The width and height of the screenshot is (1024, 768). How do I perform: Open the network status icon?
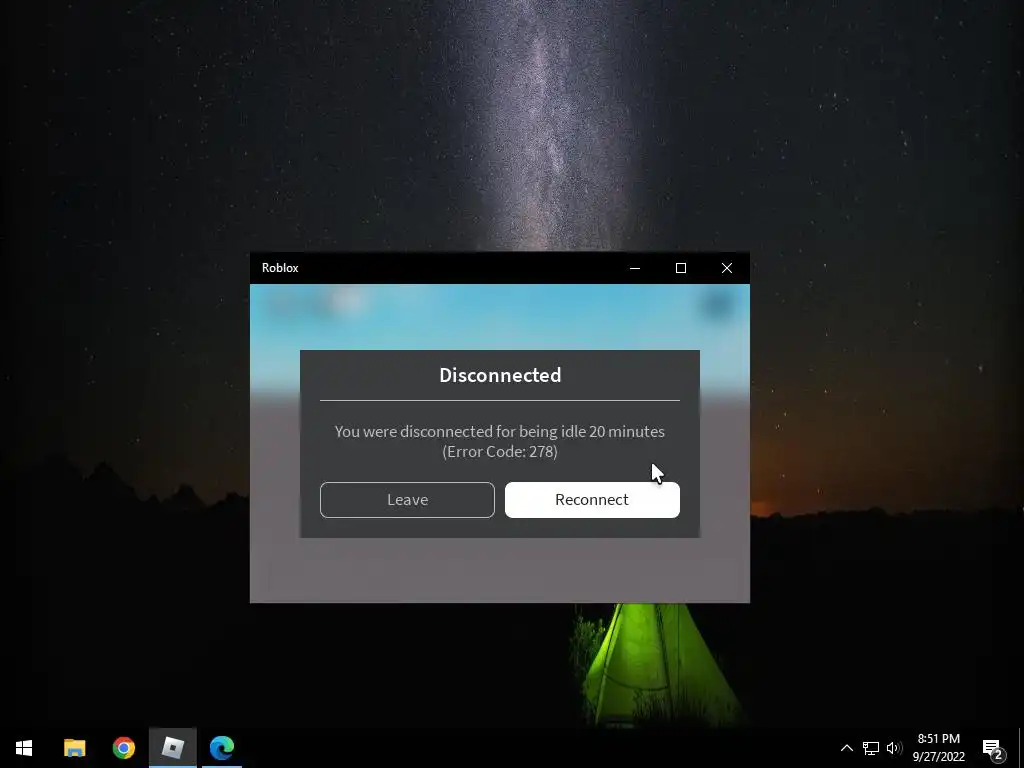pos(871,748)
